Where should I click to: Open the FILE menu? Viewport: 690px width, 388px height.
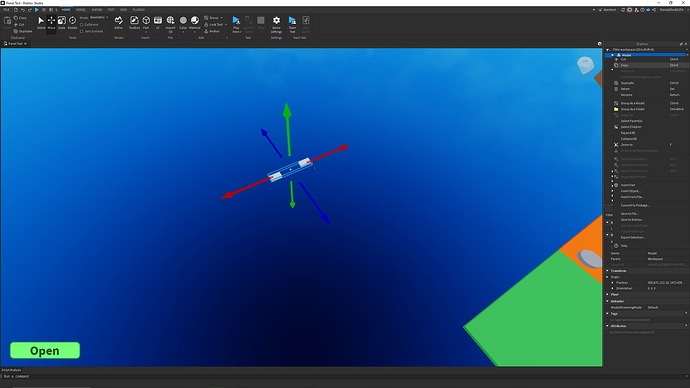click(6, 10)
